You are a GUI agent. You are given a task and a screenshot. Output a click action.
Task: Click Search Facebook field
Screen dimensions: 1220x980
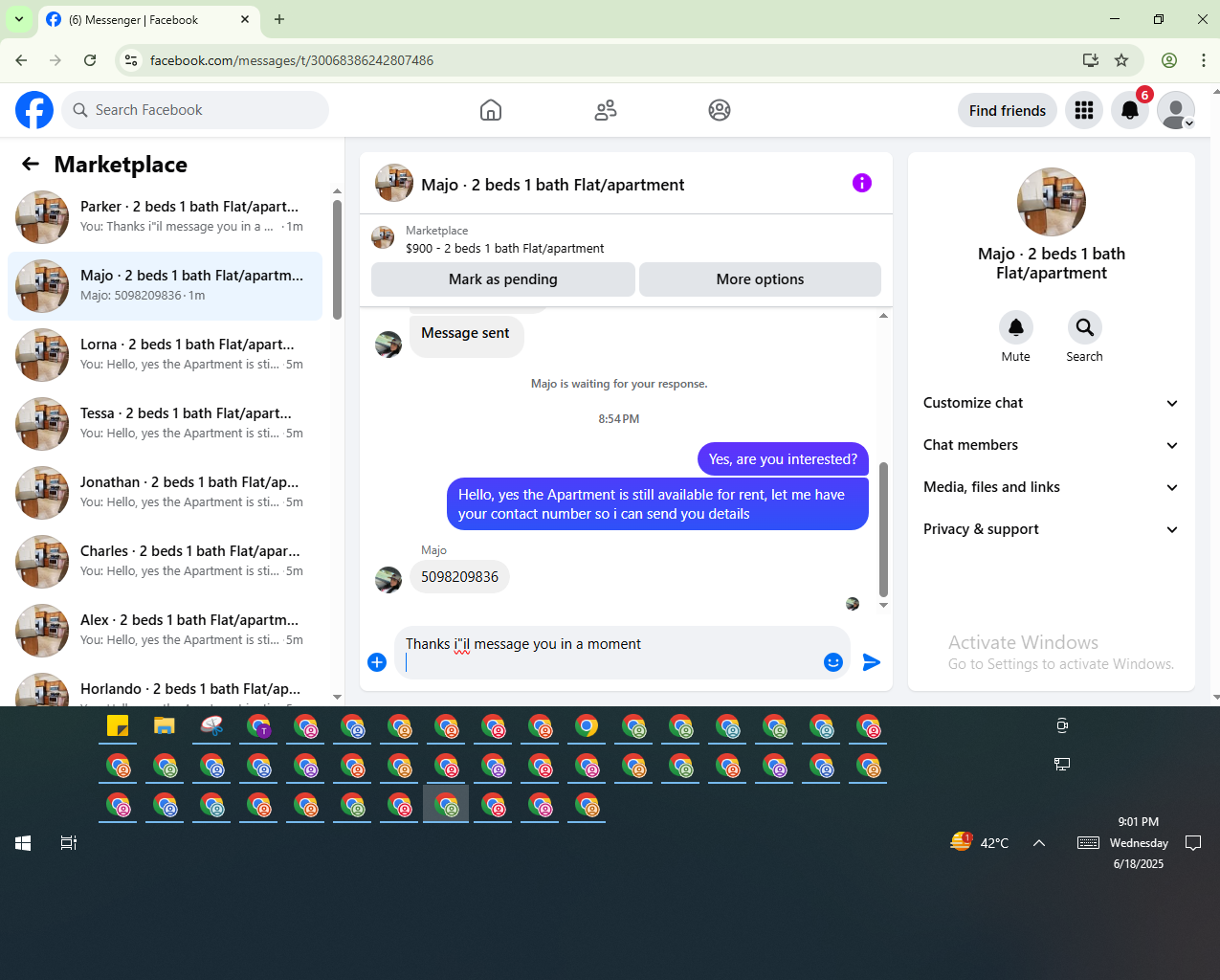tap(195, 110)
